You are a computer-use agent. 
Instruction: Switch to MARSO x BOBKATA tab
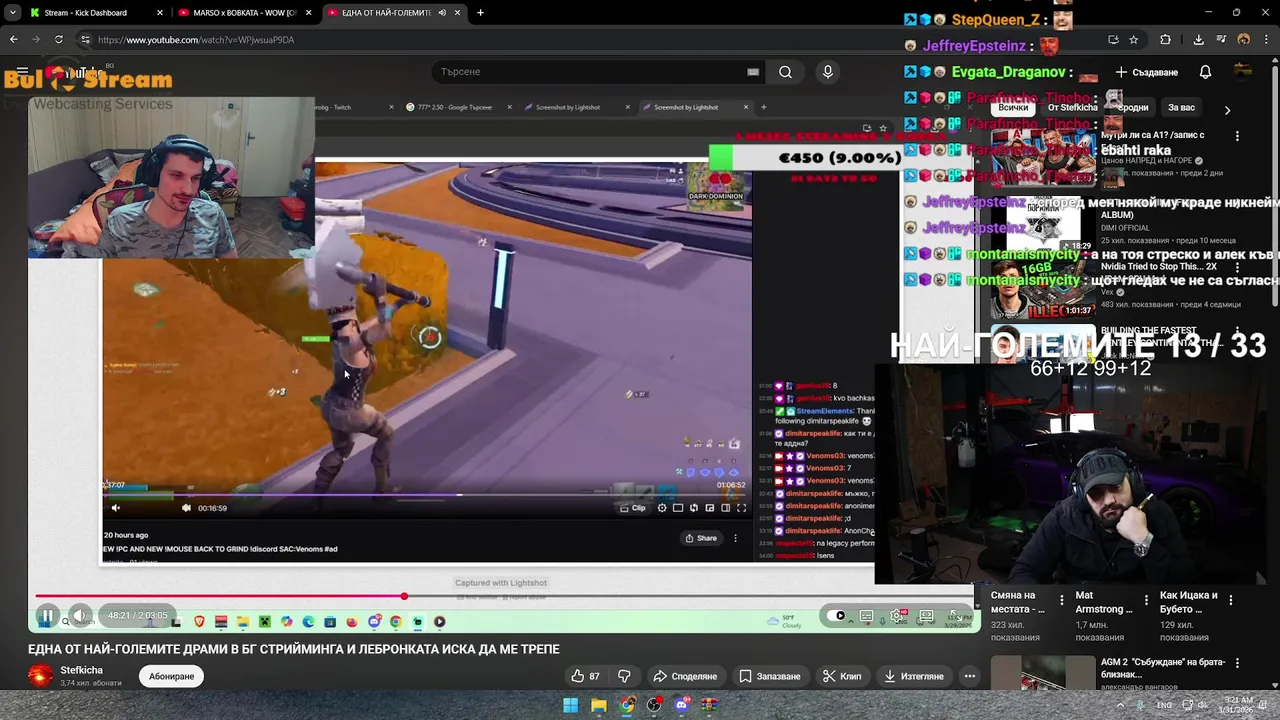[x=243, y=13]
